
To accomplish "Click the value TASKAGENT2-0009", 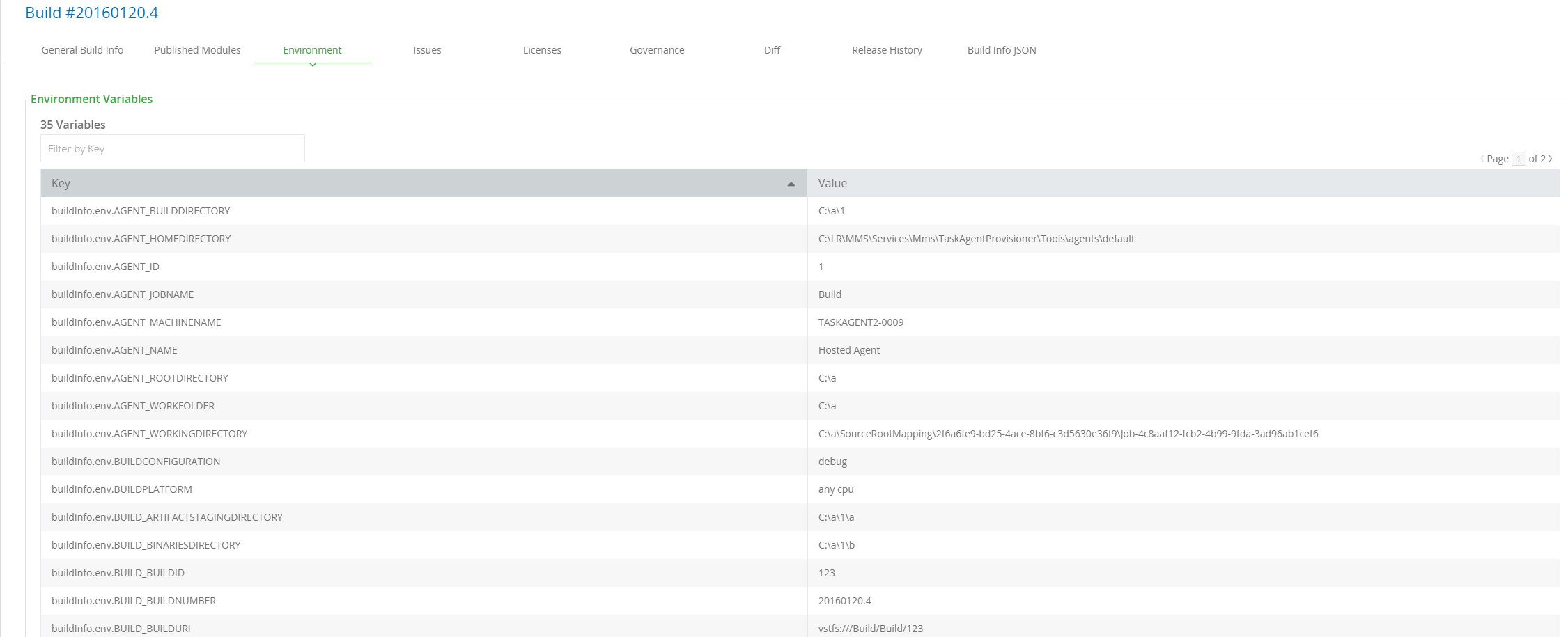I will coord(861,322).
